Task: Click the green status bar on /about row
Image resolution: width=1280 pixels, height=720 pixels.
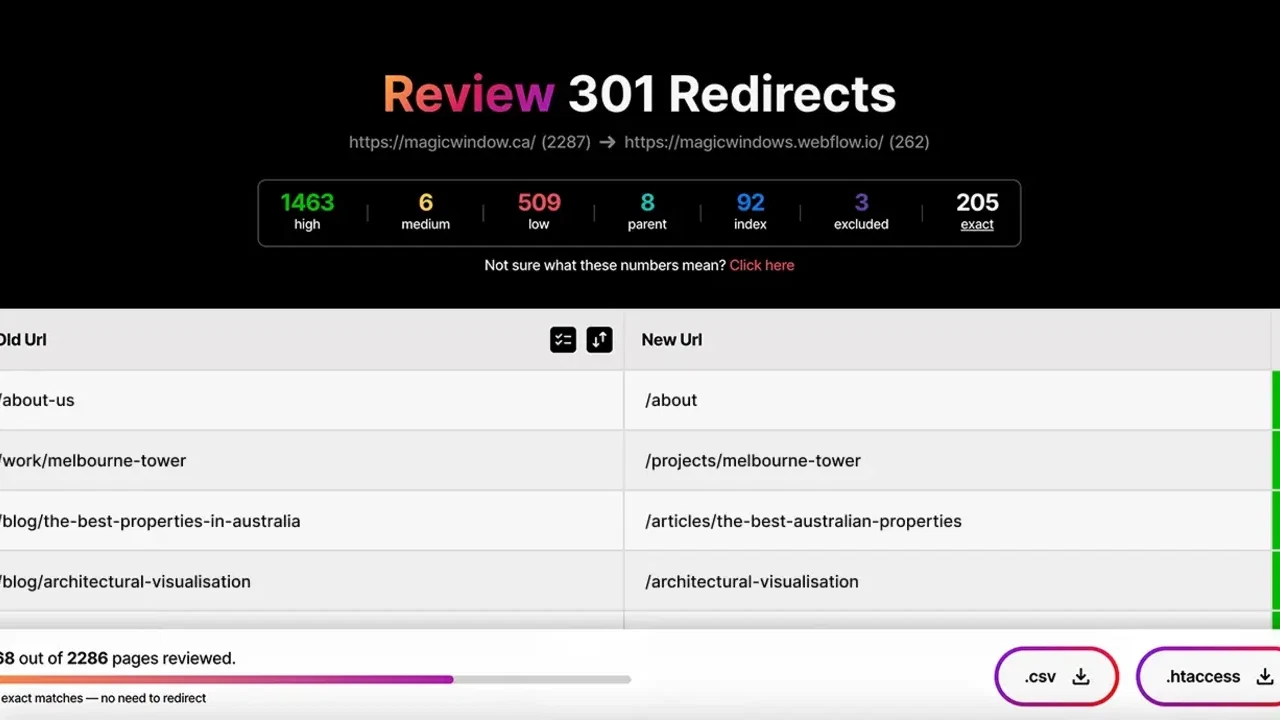Action: (x=1275, y=400)
